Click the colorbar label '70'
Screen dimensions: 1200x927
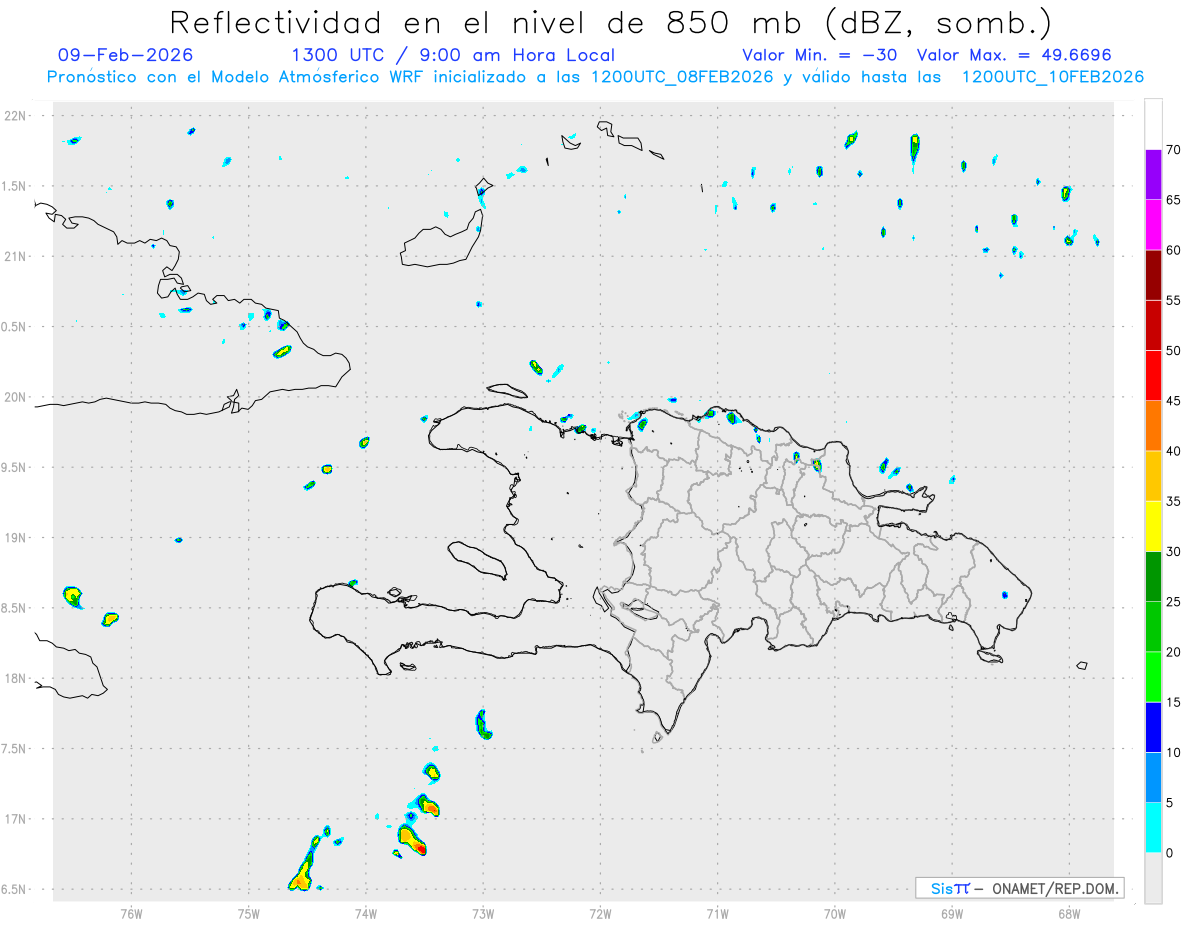pyautogui.click(x=1174, y=150)
